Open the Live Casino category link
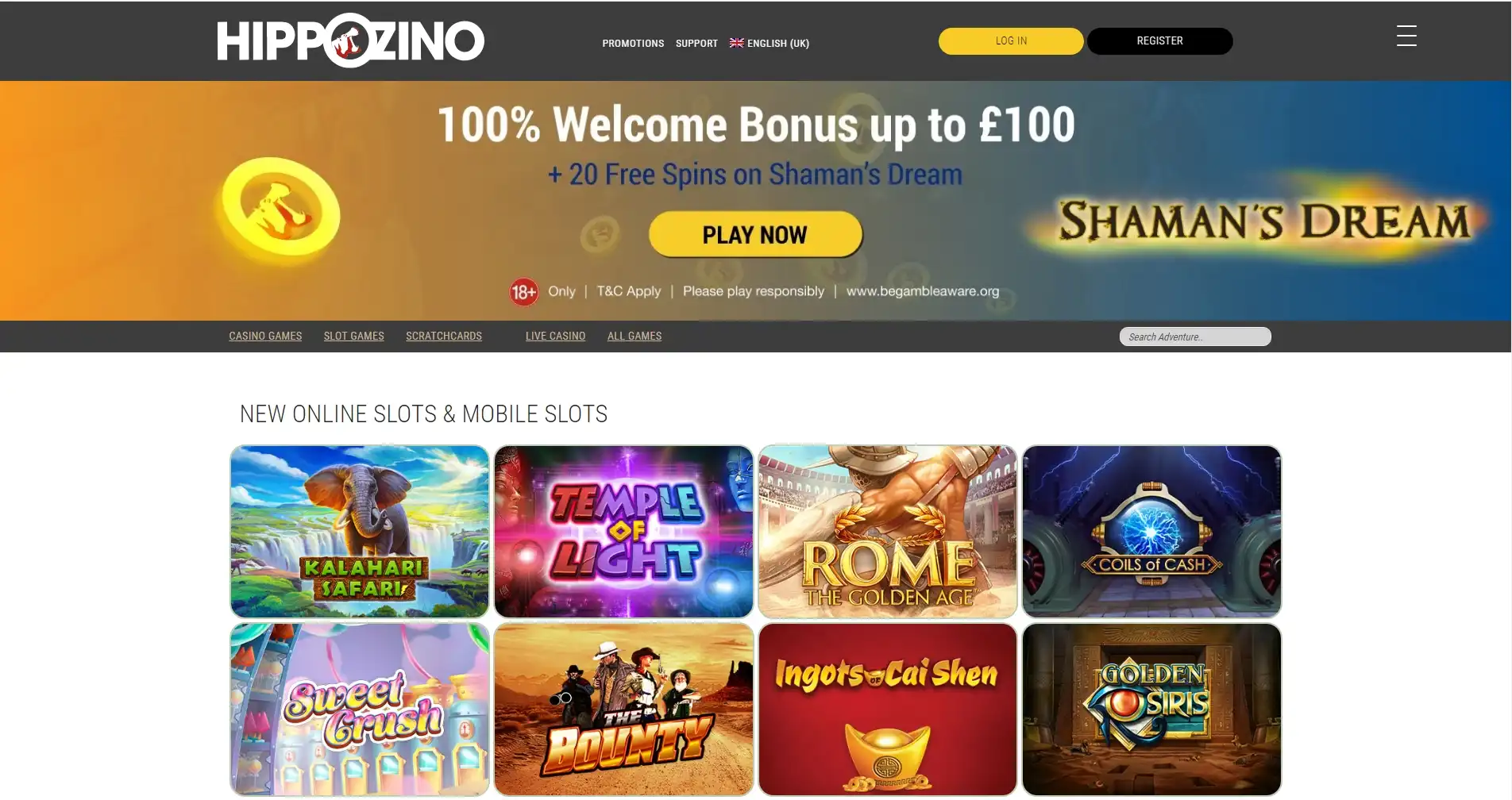 (555, 336)
